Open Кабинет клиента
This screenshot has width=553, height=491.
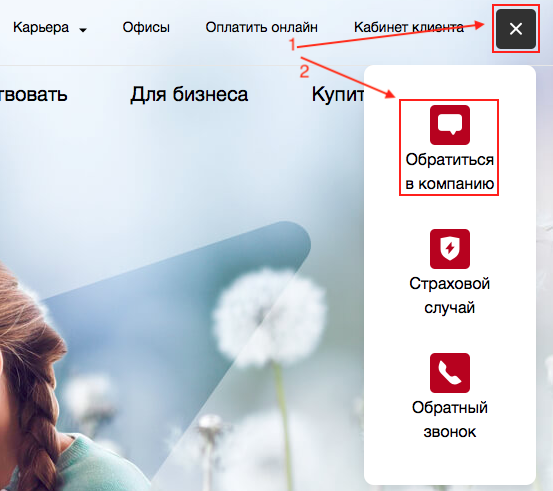click(409, 28)
